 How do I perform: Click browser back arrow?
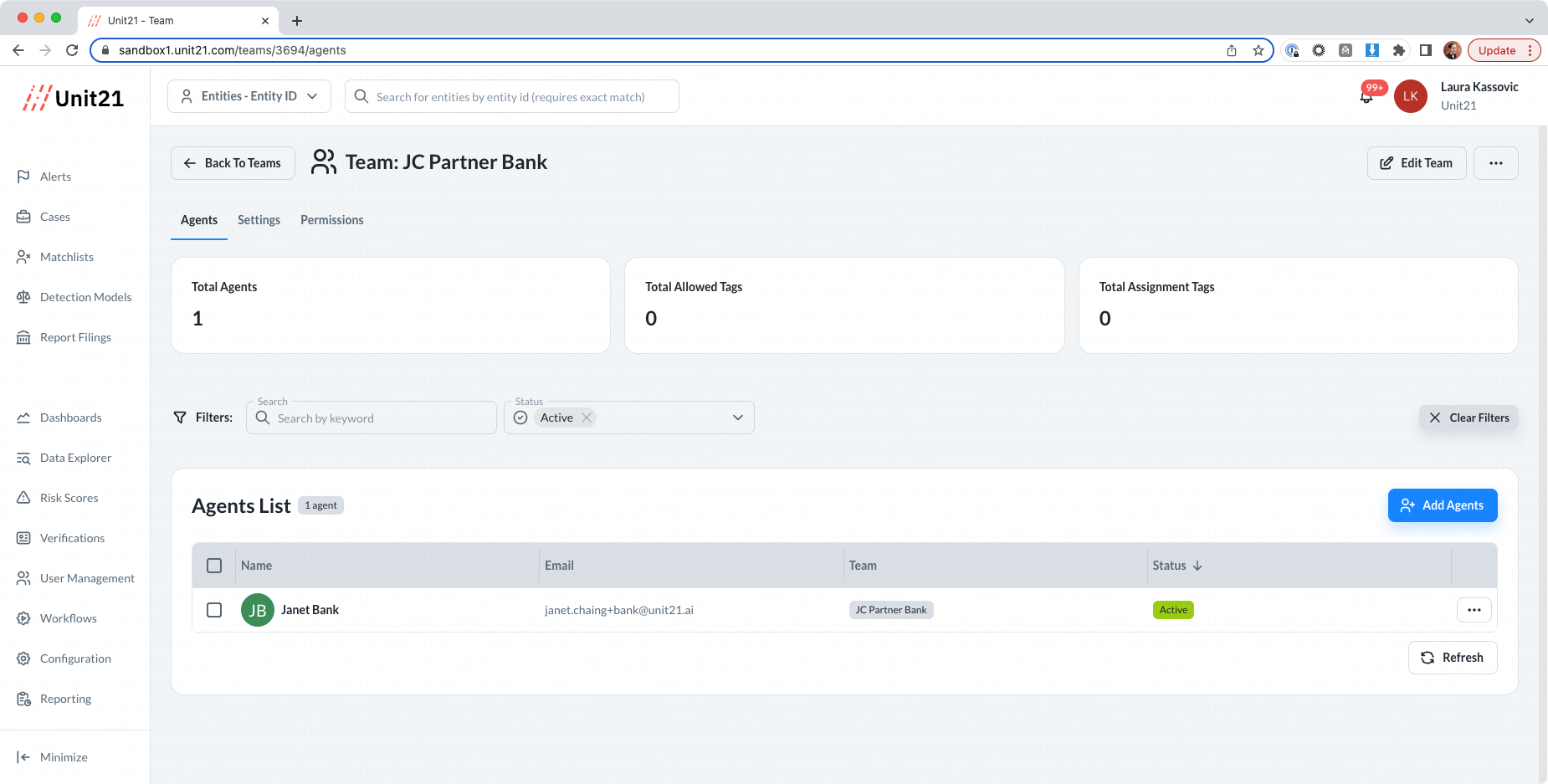[x=18, y=50]
